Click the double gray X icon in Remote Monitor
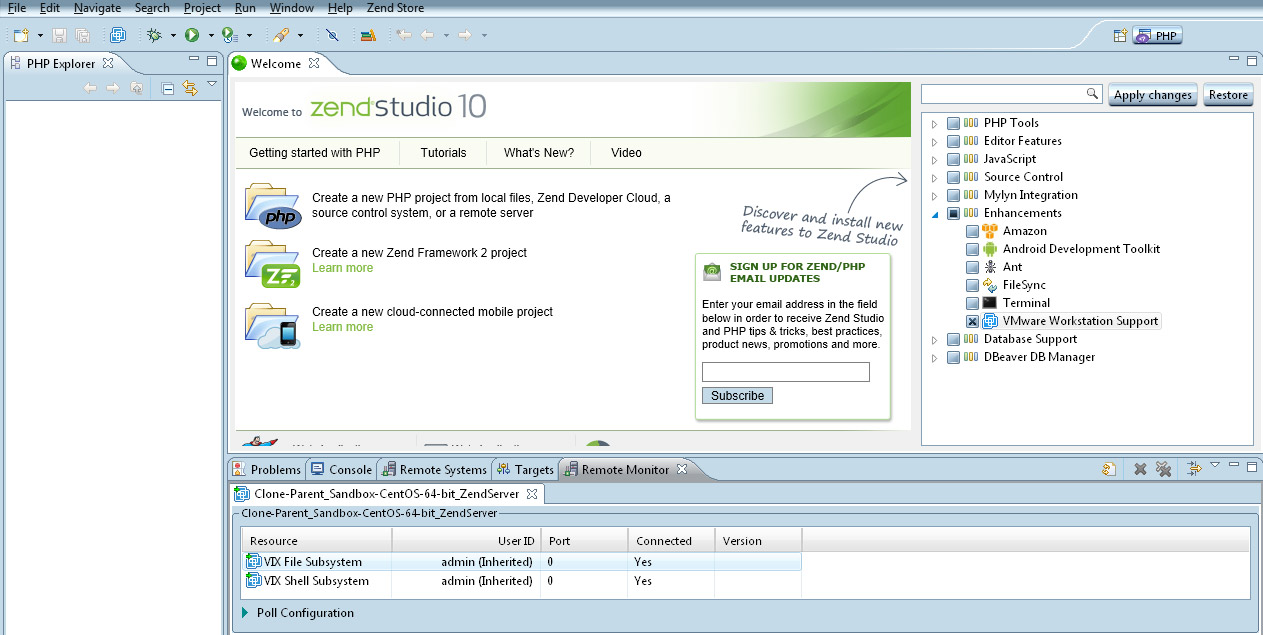This screenshot has width=1263, height=635. pyautogui.click(x=1163, y=469)
